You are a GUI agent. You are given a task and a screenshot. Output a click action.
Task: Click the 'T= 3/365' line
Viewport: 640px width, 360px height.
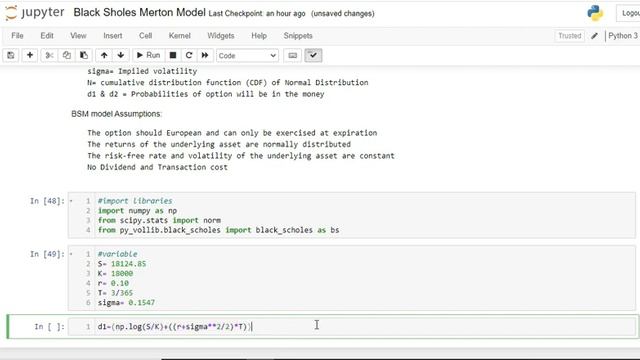coord(115,293)
